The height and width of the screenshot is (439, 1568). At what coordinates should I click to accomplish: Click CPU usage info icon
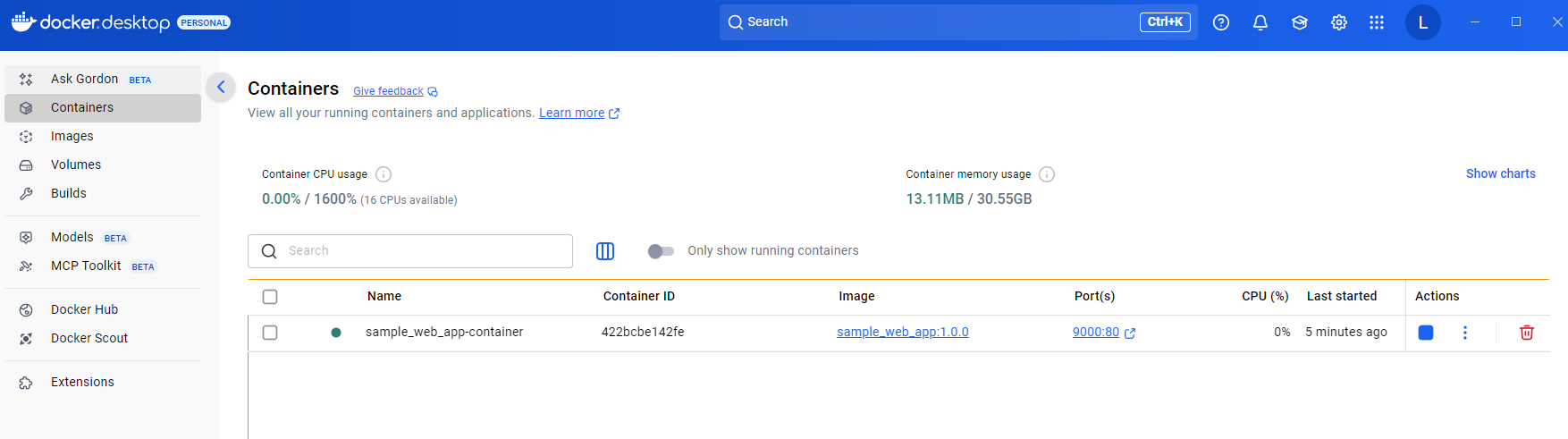click(384, 174)
